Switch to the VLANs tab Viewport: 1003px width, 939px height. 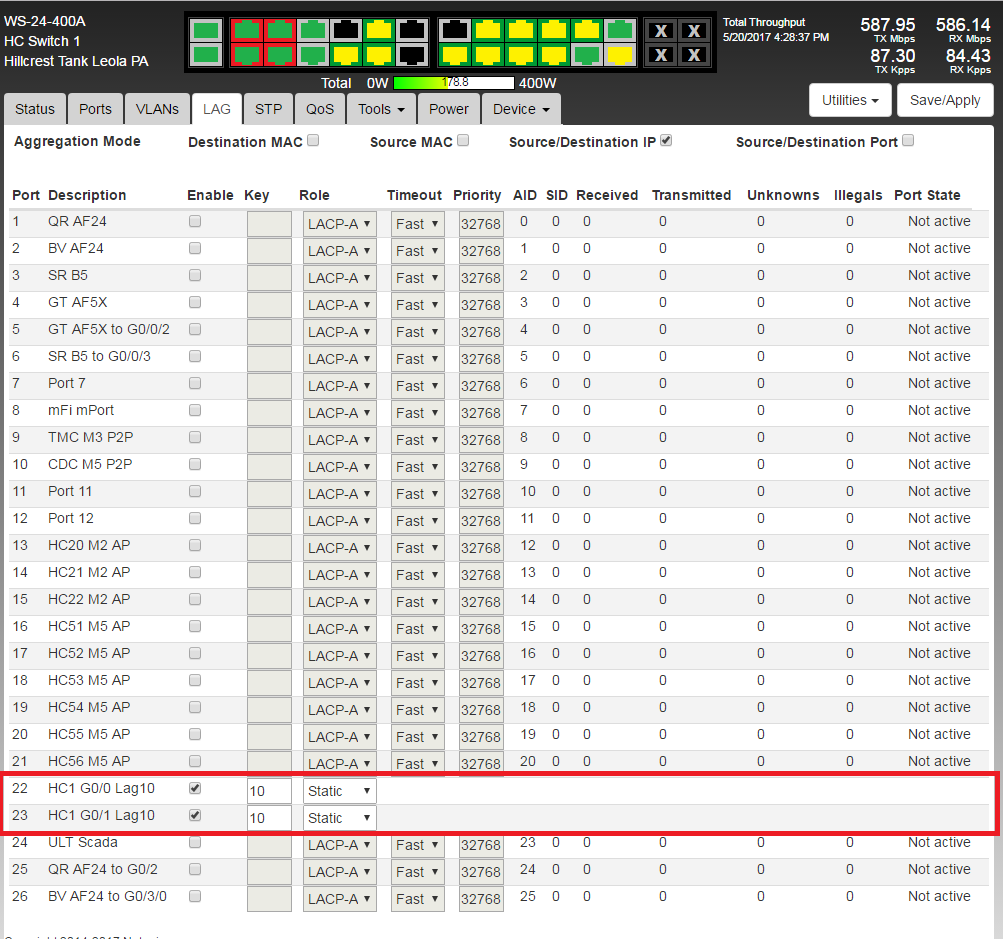click(x=157, y=109)
